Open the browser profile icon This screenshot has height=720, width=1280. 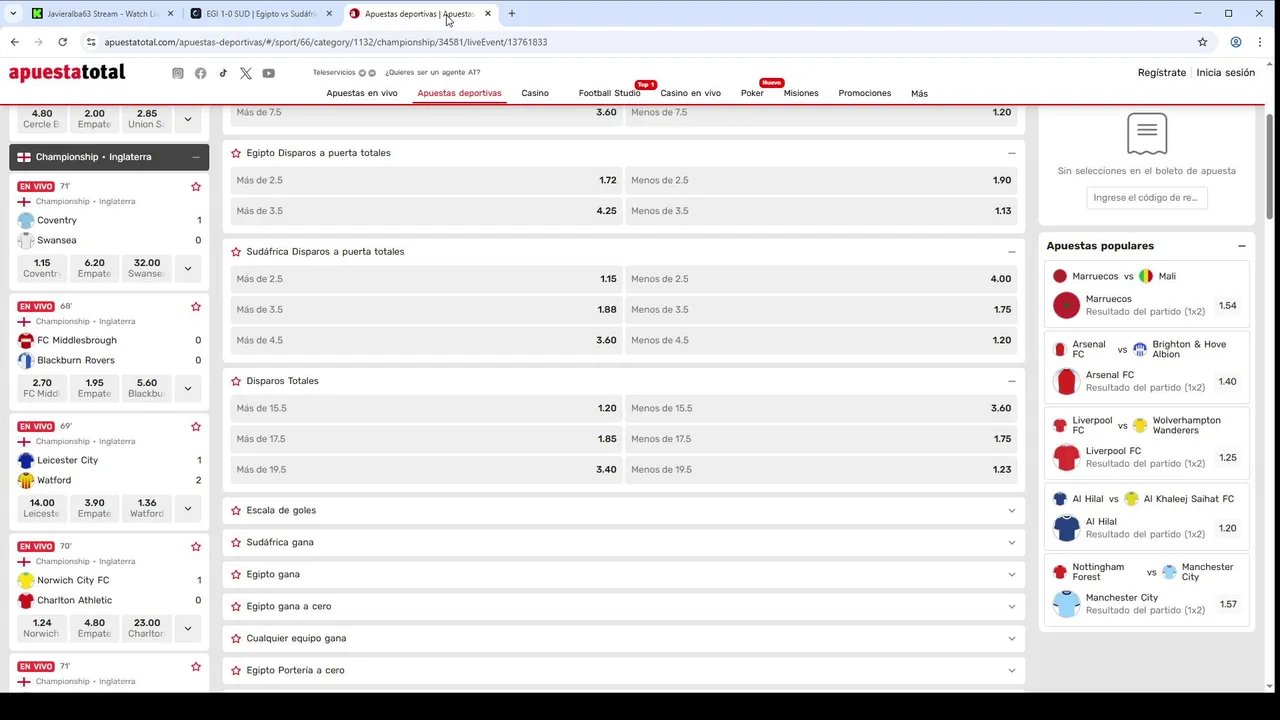coord(1236,42)
